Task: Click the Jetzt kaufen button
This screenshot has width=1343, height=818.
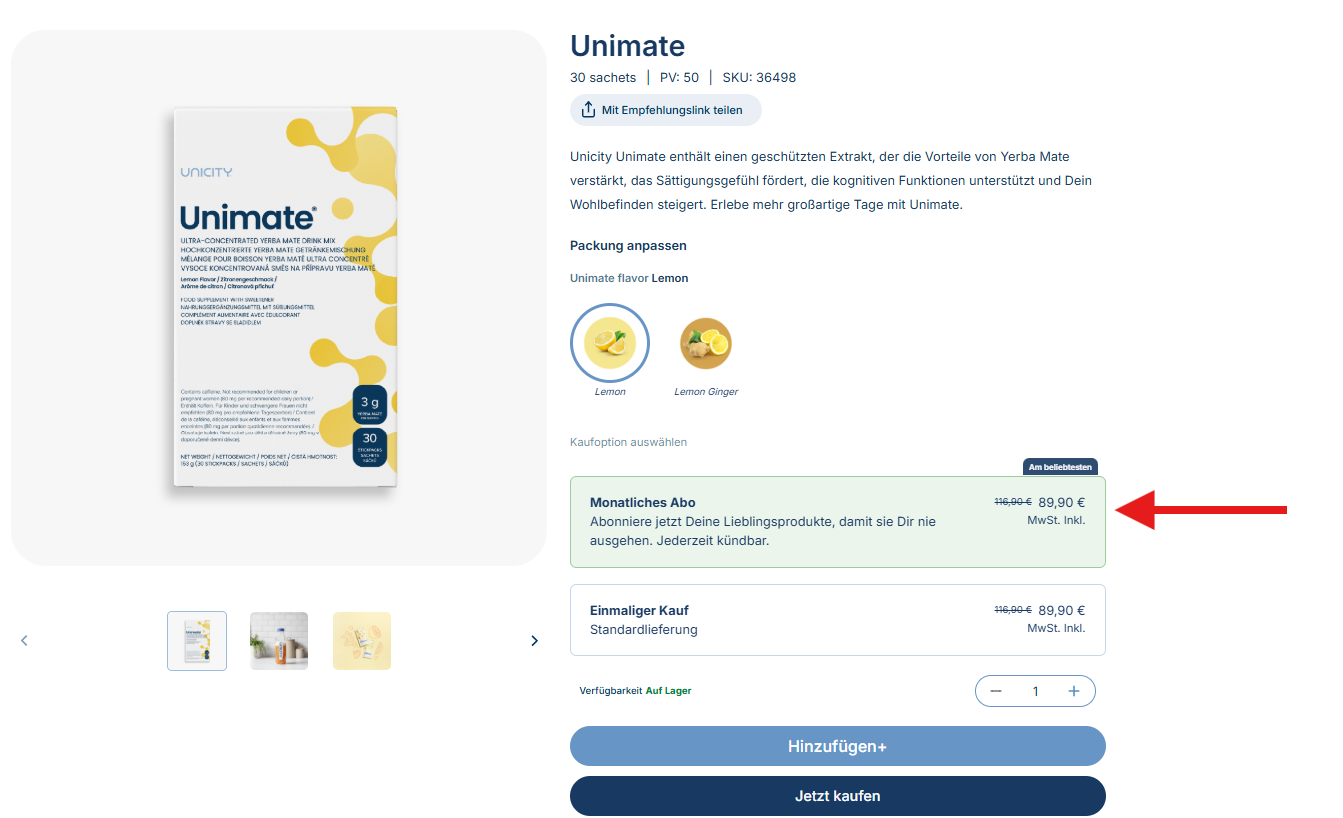Action: pyautogui.click(x=838, y=796)
